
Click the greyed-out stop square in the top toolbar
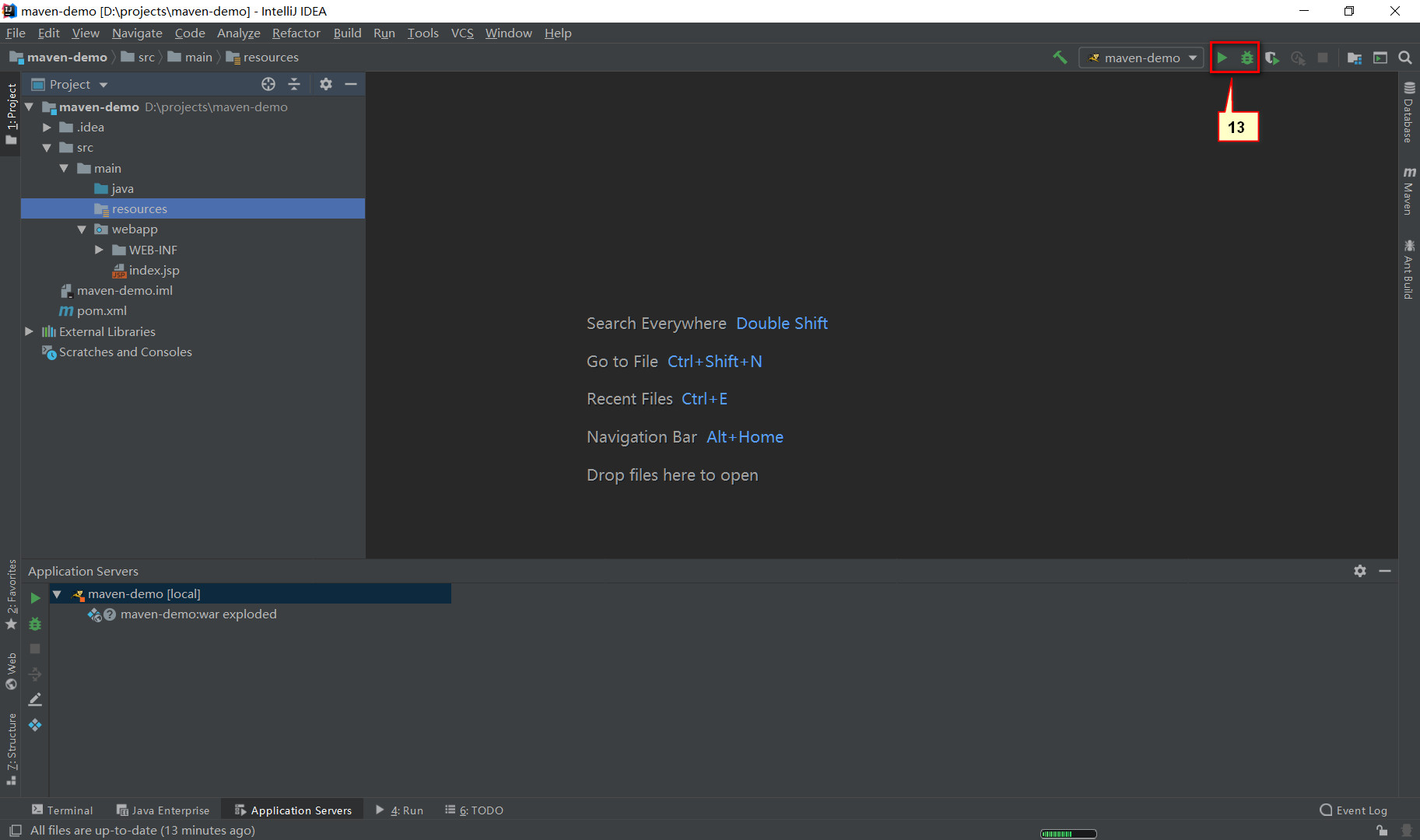[x=1323, y=58]
